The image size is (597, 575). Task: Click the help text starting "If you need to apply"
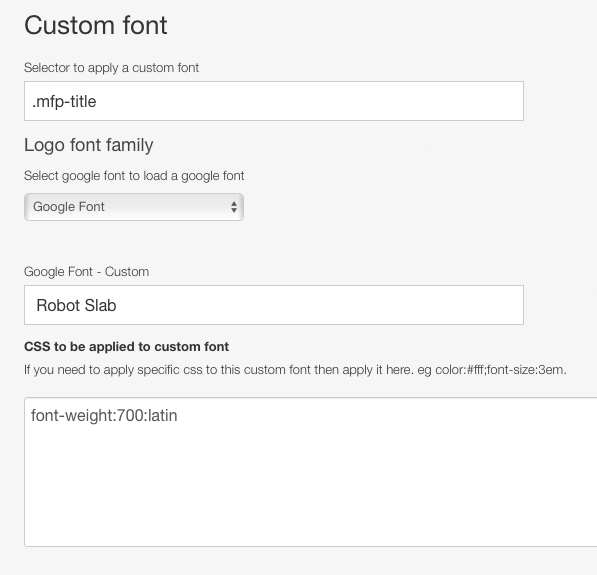(295, 370)
